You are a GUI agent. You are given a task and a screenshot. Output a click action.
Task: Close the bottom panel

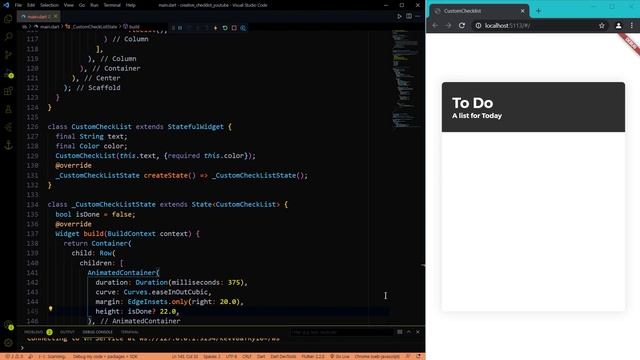click(x=418, y=332)
